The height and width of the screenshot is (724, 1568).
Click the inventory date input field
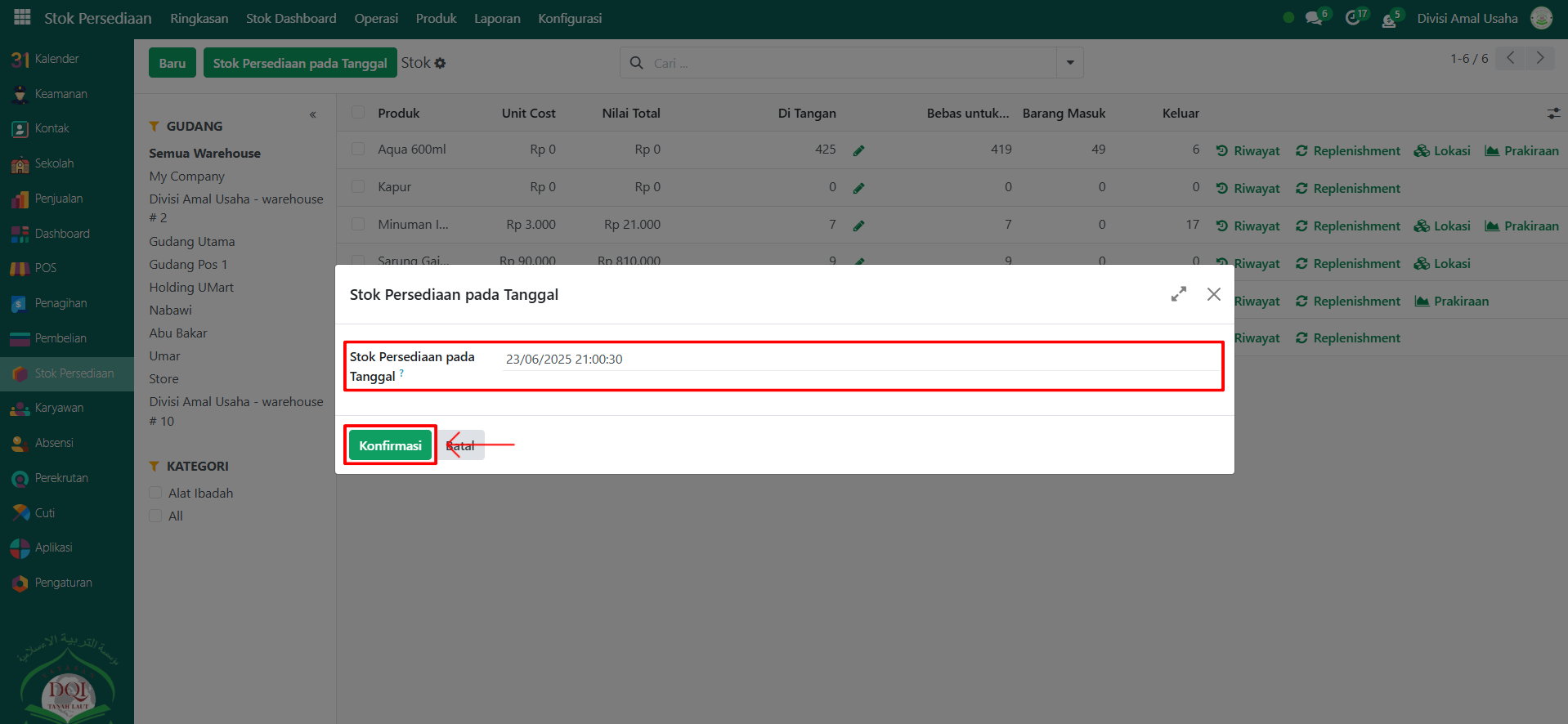tap(858, 360)
